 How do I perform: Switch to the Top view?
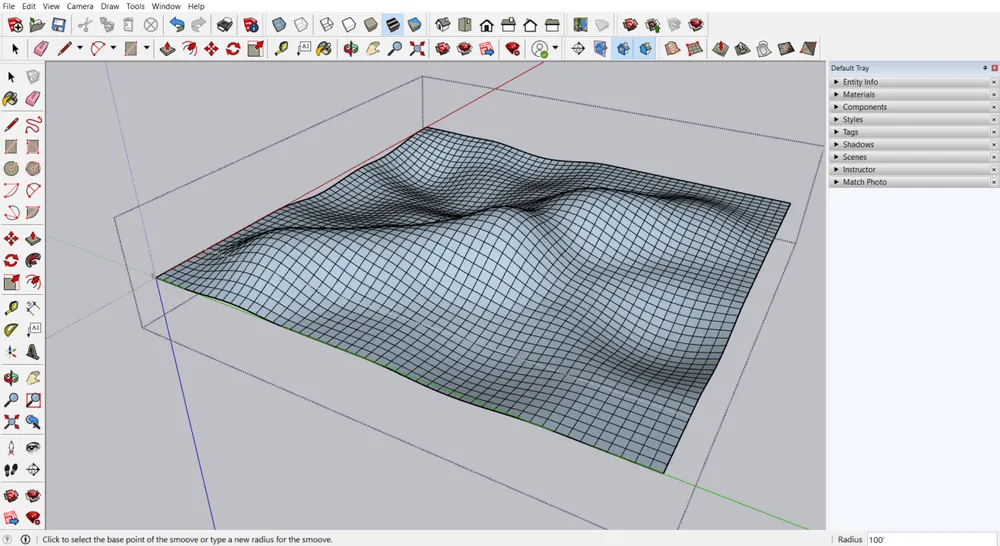(x=465, y=25)
